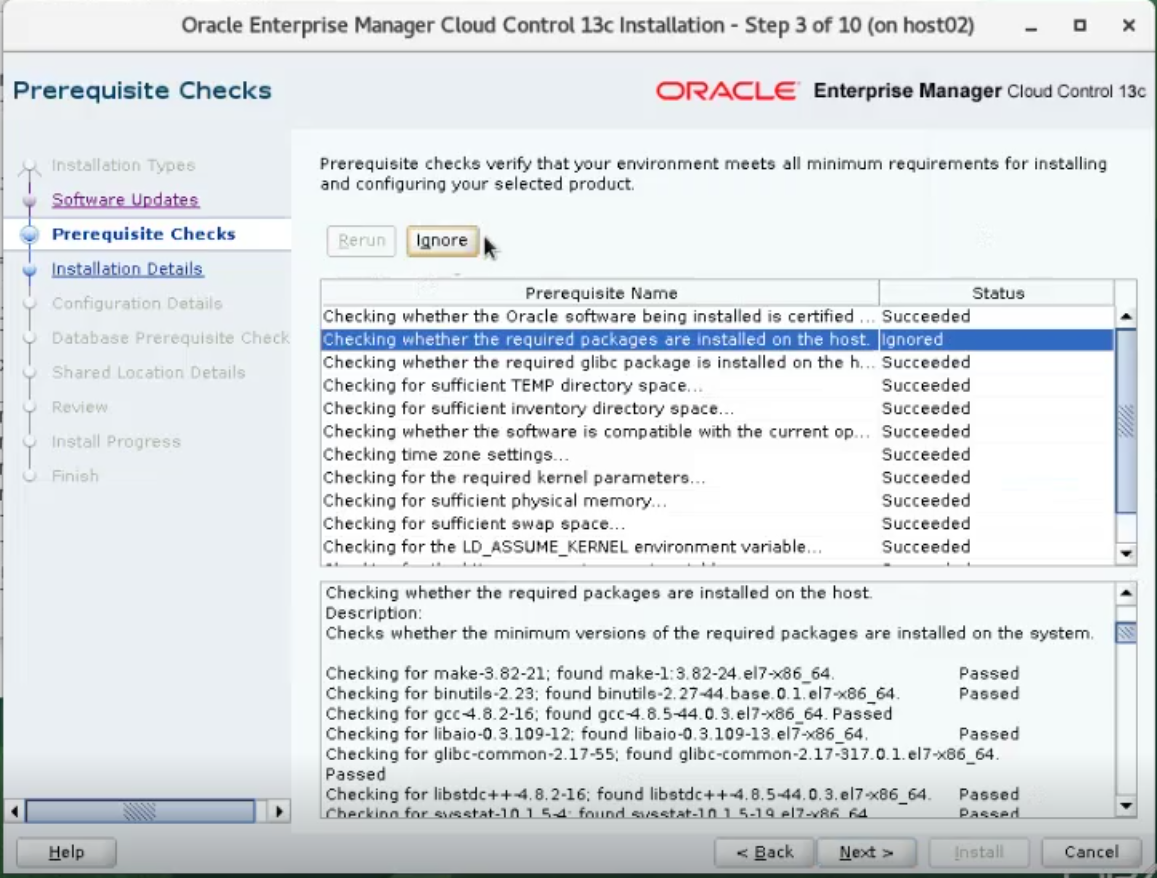The width and height of the screenshot is (1157, 878).
Task: Click the gcc-4.8.2-16 check line
Action: pos(609,713)
